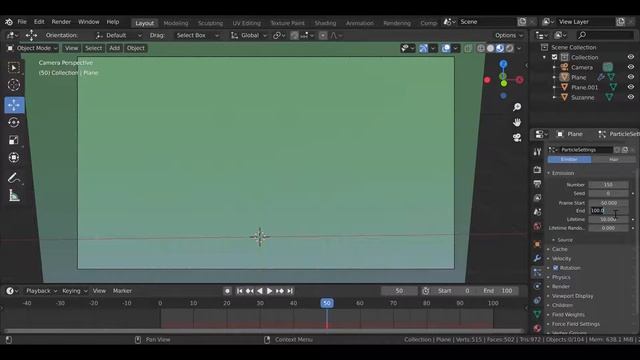Hide the Suzanne object
640x360 pixels.
[631, 97]
